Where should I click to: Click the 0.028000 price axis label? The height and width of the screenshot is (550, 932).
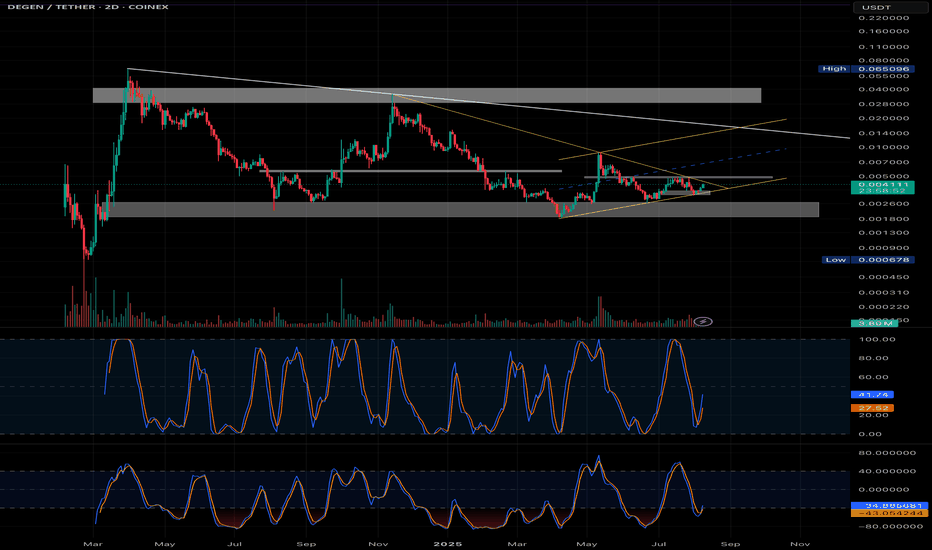884,104
